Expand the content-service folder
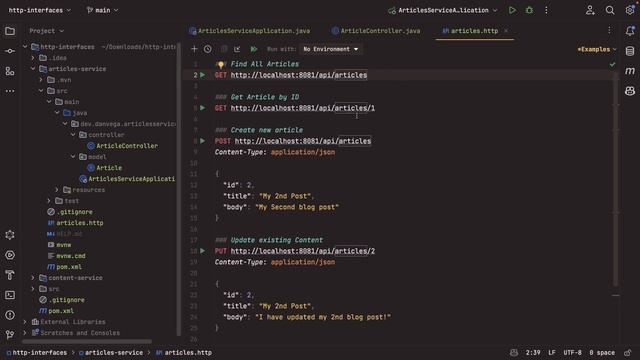The height and width of the screenshot is (360, 640). (x=33, y=278)
